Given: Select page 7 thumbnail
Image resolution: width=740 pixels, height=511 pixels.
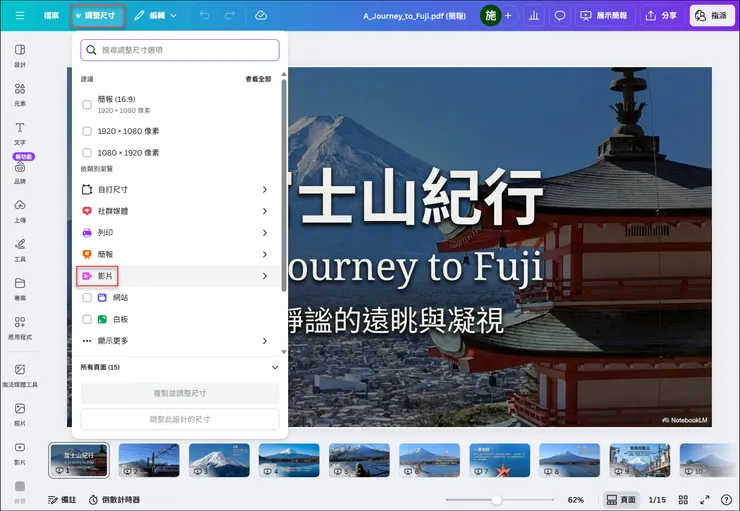Looking at the screenshot, I should coord(499,460).
